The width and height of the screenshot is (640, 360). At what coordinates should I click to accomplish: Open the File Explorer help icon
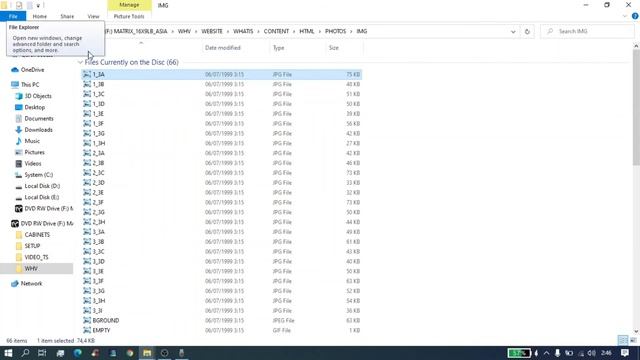click(x=635, y=16)
